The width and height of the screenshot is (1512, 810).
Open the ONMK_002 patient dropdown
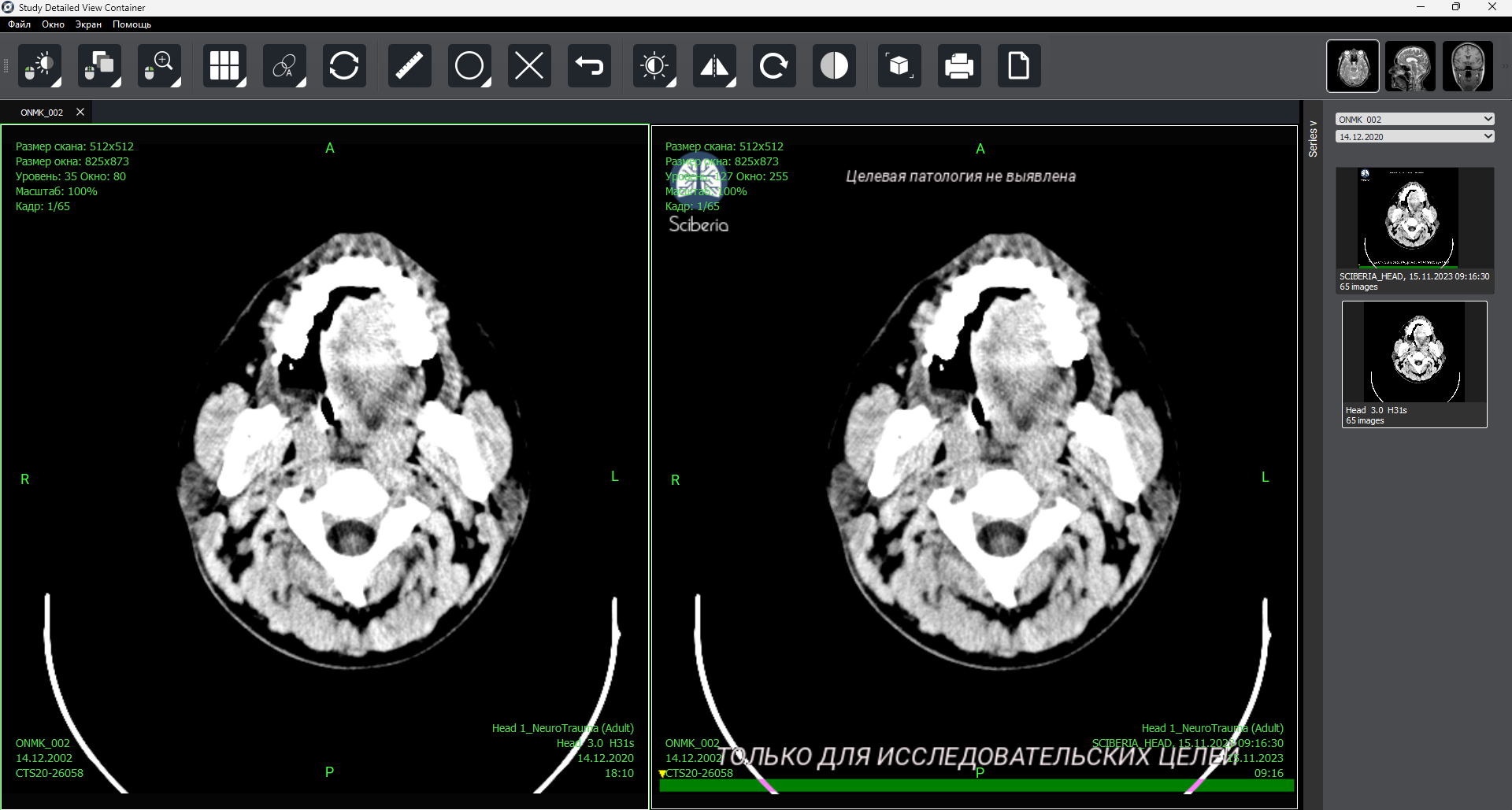(x=1415, y=119)
